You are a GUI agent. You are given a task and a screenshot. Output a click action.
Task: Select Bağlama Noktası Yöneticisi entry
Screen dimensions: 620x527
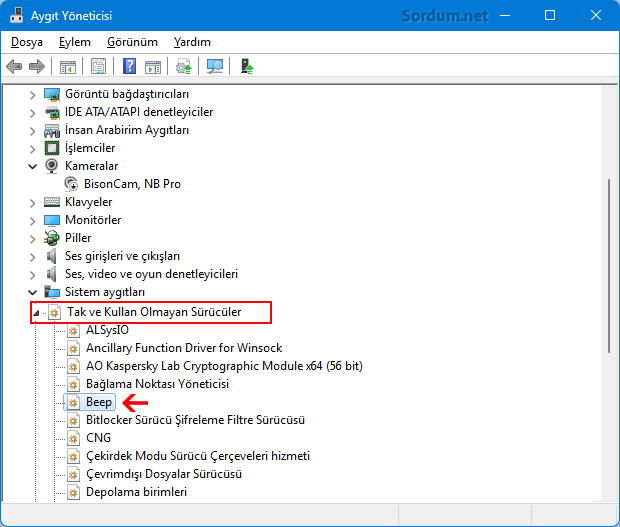[157, 384]
